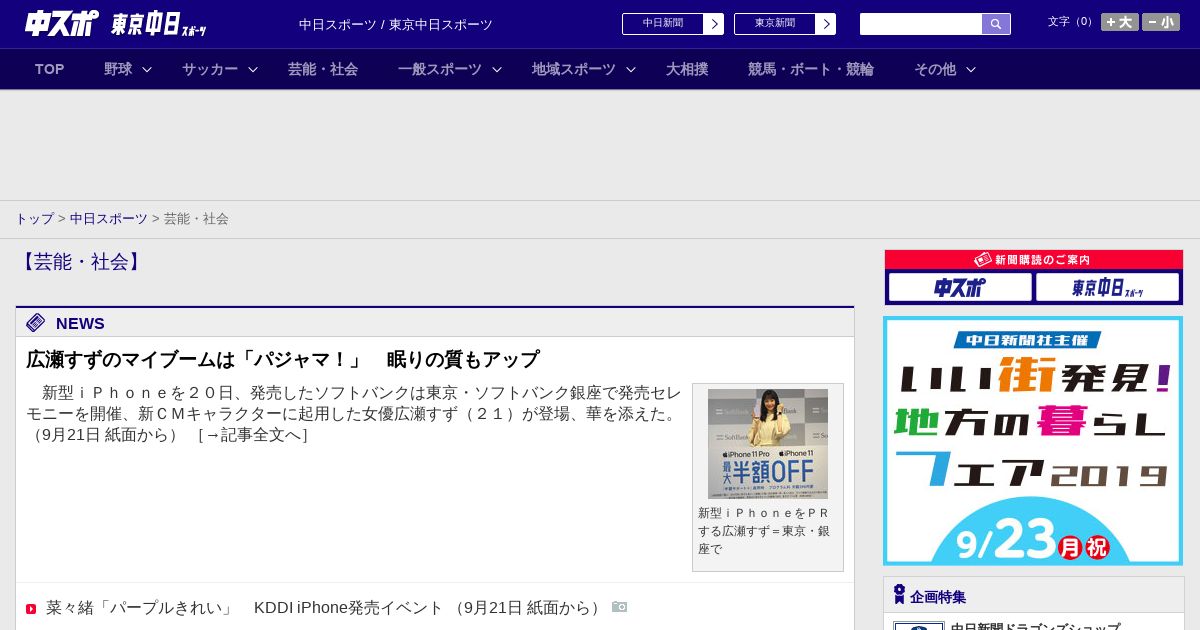The height and width of the screenshot is (630, 1200).
Task: Click the arrow beside 中日新聞
Action: pos(714,24)
